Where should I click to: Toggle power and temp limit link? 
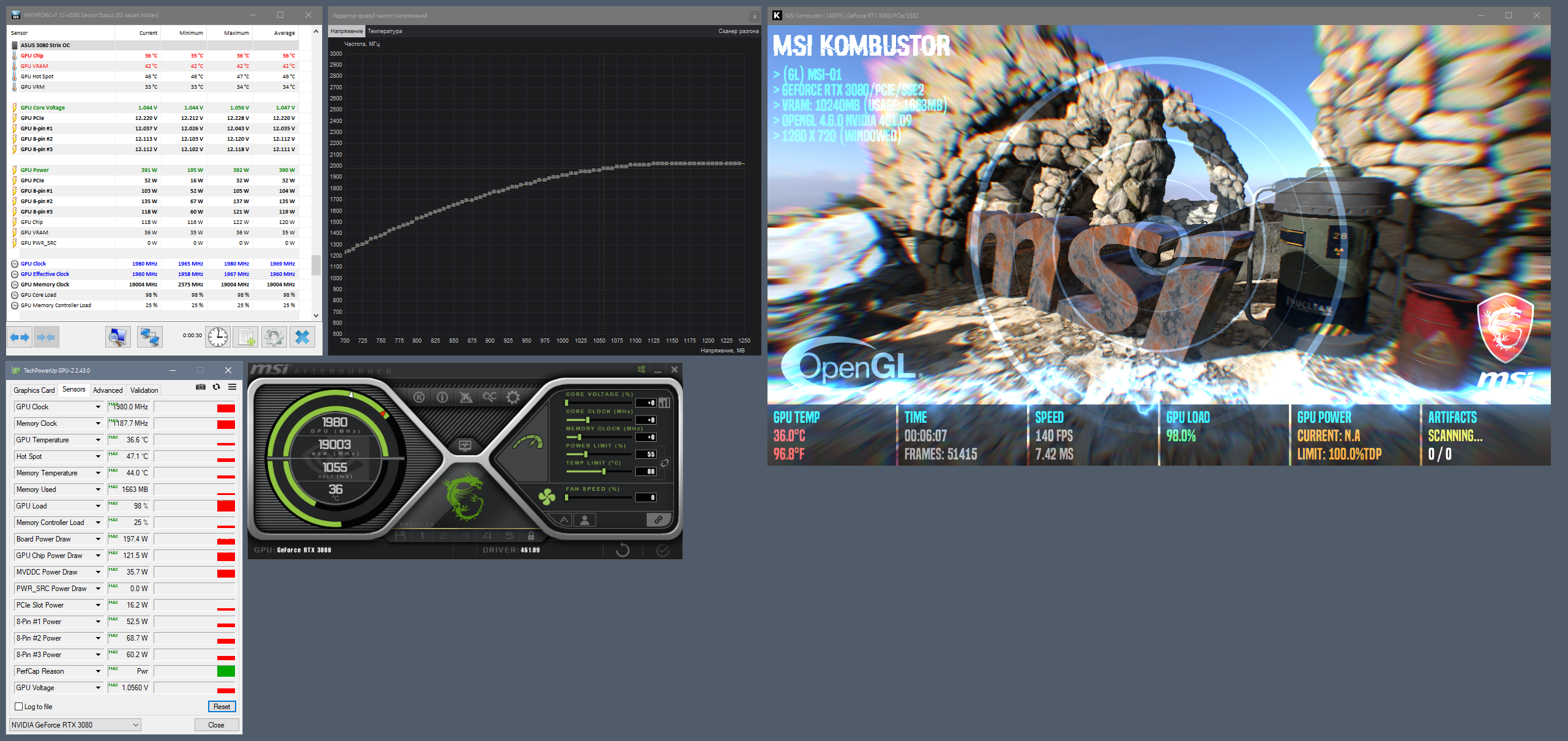(x=665, y=463)
